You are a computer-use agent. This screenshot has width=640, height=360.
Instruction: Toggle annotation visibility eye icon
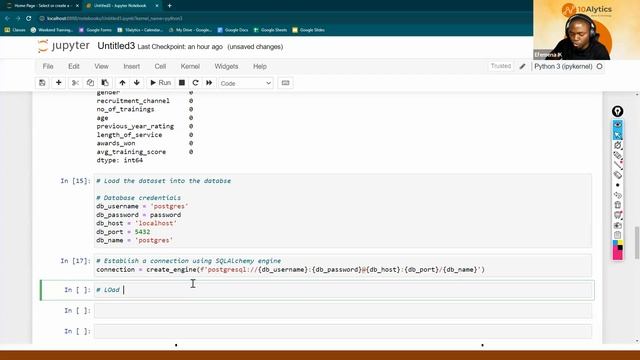pyautogui.click(x=618, y=124)
